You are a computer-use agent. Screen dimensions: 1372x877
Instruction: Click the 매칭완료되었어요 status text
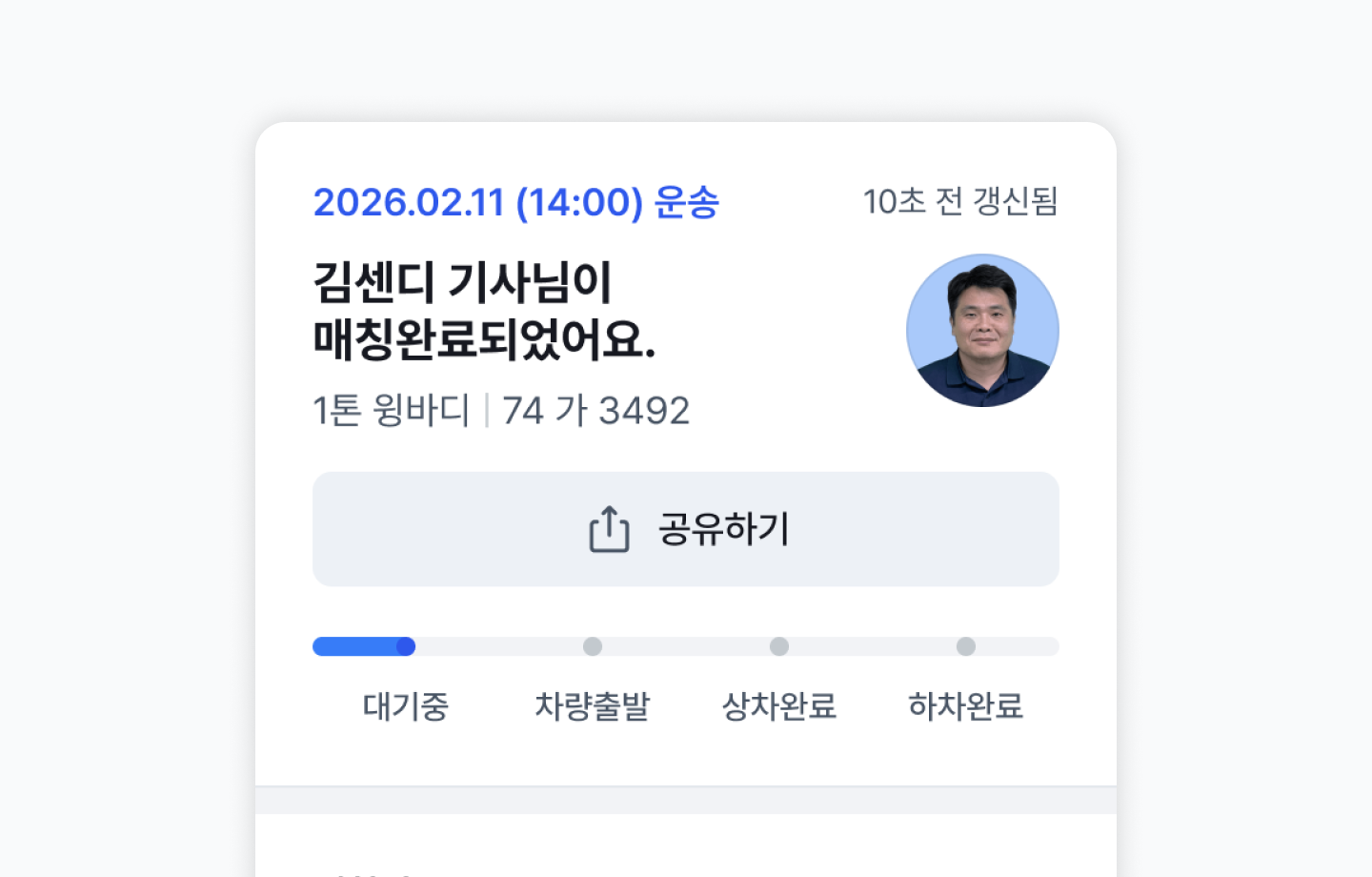484,339
